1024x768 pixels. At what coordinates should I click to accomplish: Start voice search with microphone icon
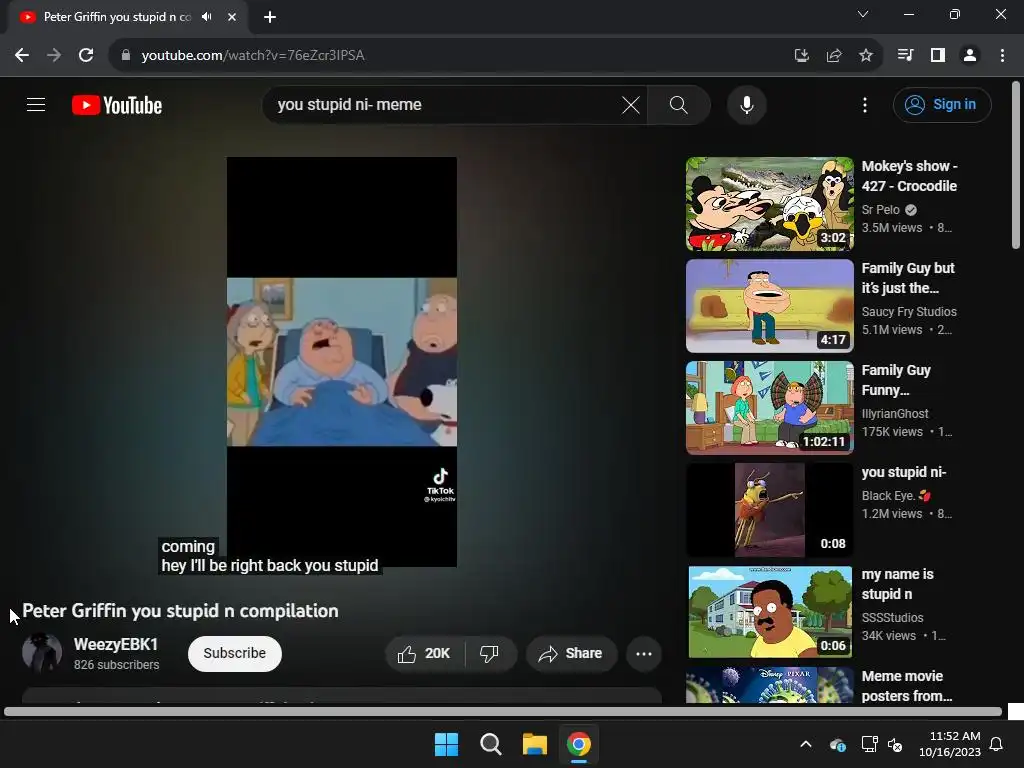pos(746,104)
